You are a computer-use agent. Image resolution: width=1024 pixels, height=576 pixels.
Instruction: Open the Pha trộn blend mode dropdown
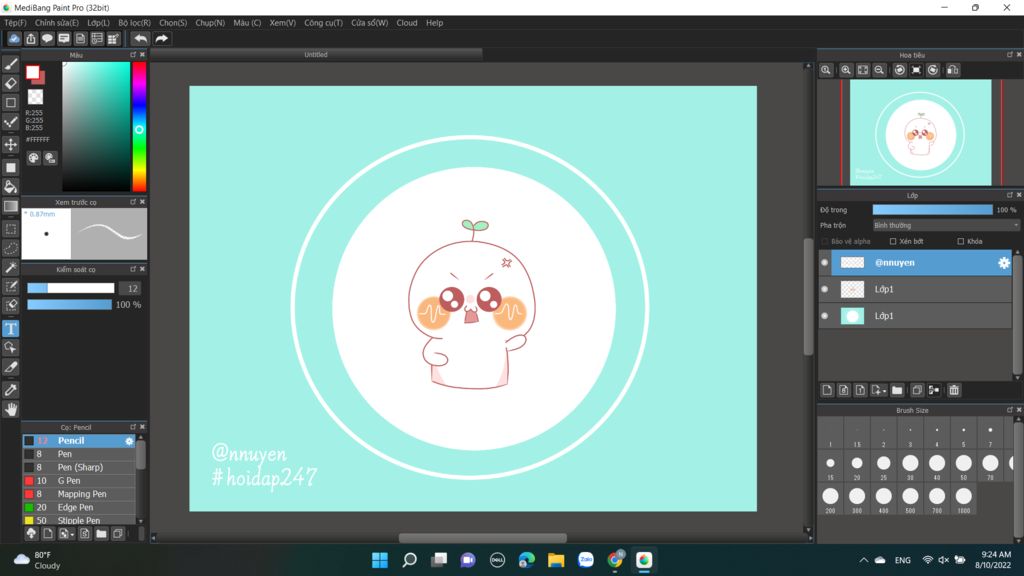click(946, 225)
